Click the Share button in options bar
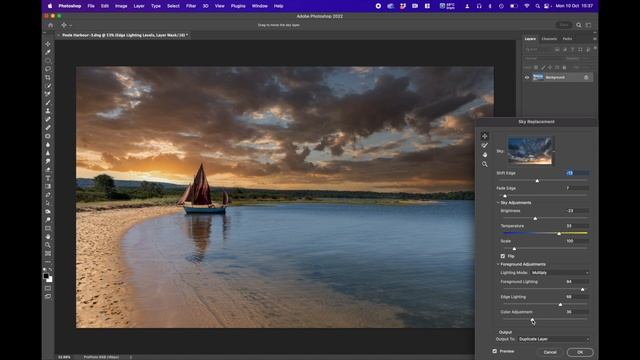The image size is (640, 360). [564, 25]
